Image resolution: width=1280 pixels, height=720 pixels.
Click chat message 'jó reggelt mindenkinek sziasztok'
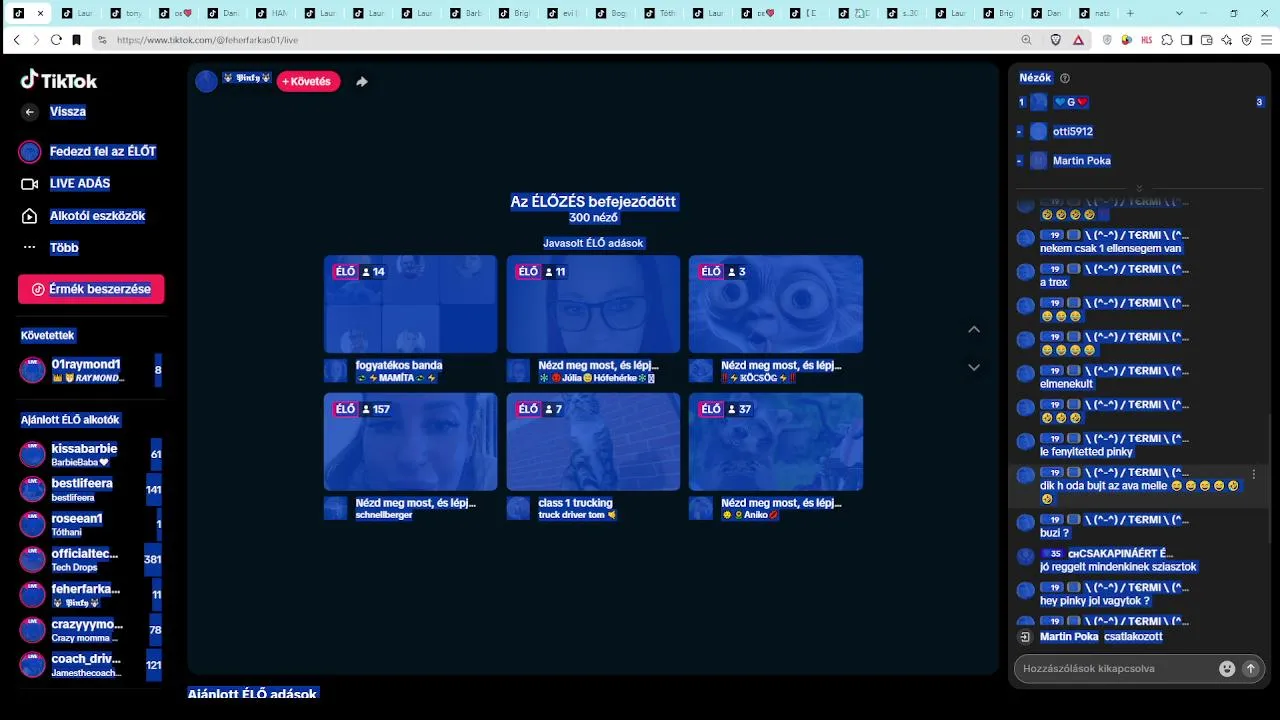pos(1118,567)
